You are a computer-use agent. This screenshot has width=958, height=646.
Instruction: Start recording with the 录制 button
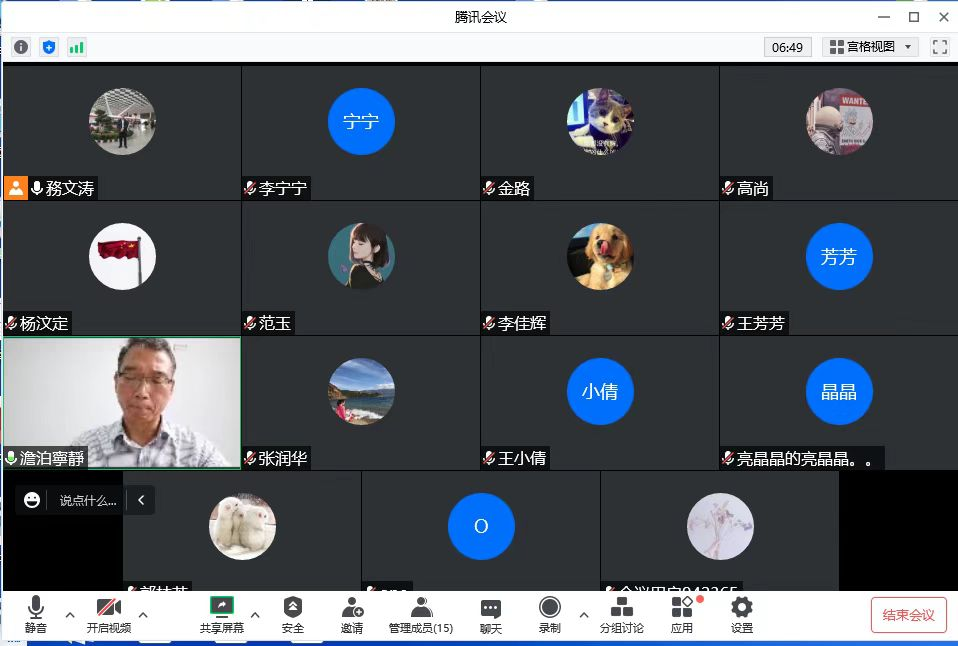[x=549, y=615]
